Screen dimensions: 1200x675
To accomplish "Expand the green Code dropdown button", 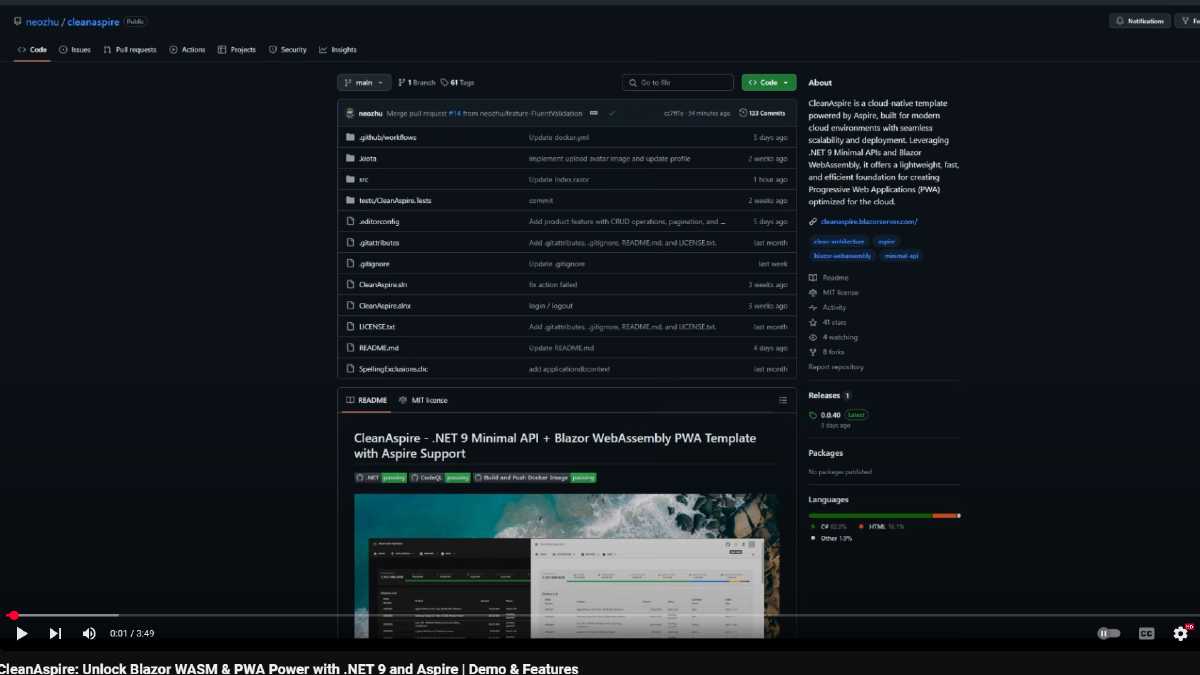I will (768, 83).
